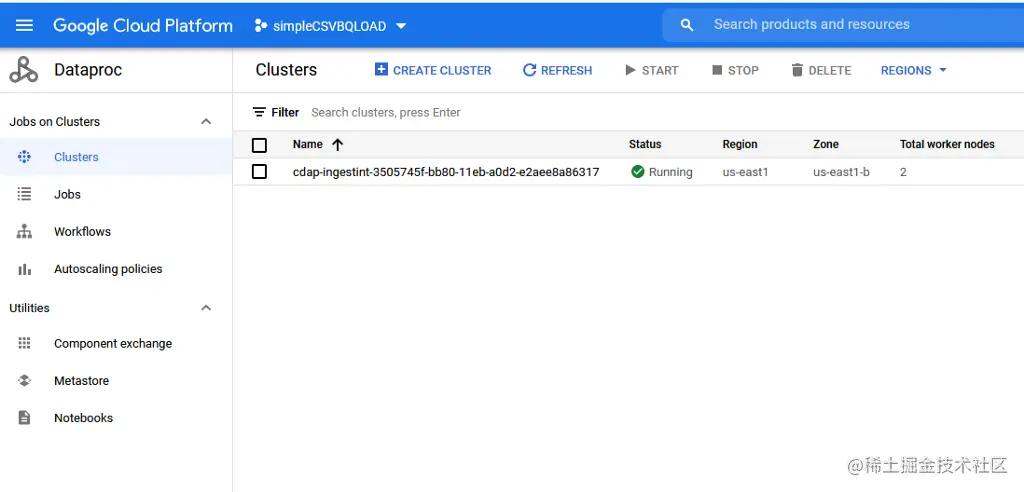Click the Refresh circular arrow icon
This screenshot has height=492, width=1024.
(x=530, y=70)
